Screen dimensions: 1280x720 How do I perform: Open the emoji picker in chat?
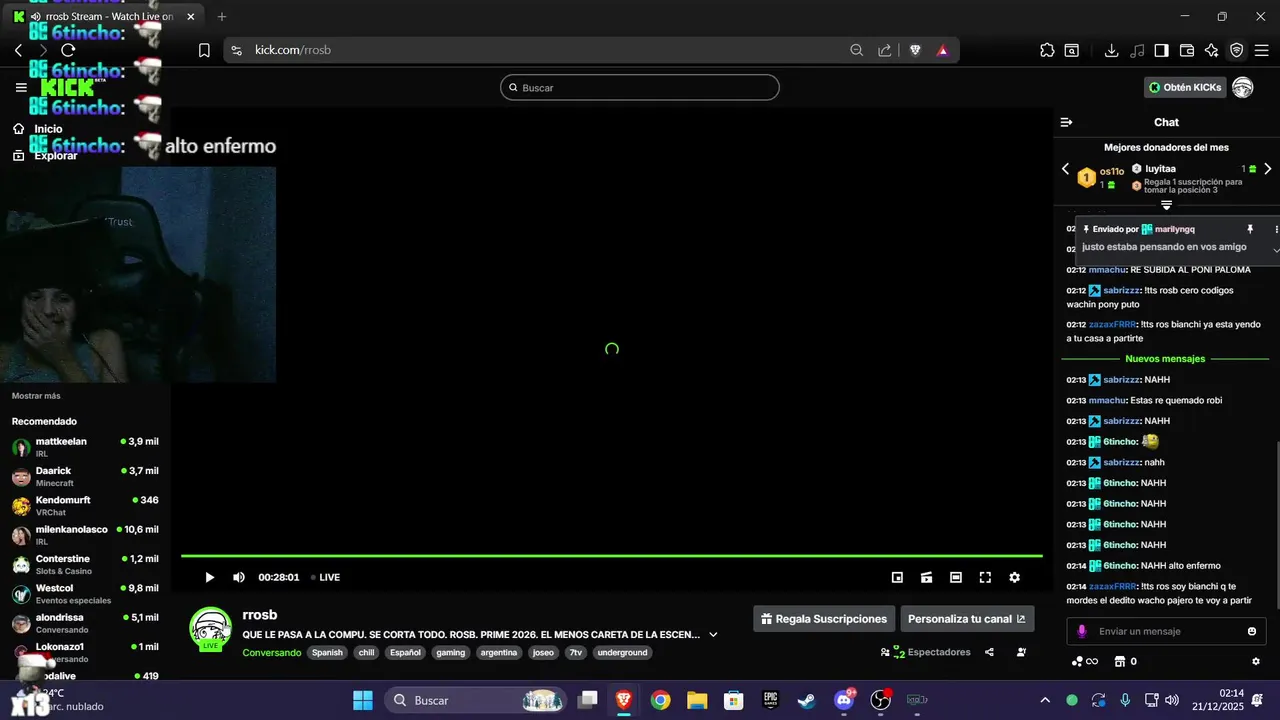[1252, 631]
